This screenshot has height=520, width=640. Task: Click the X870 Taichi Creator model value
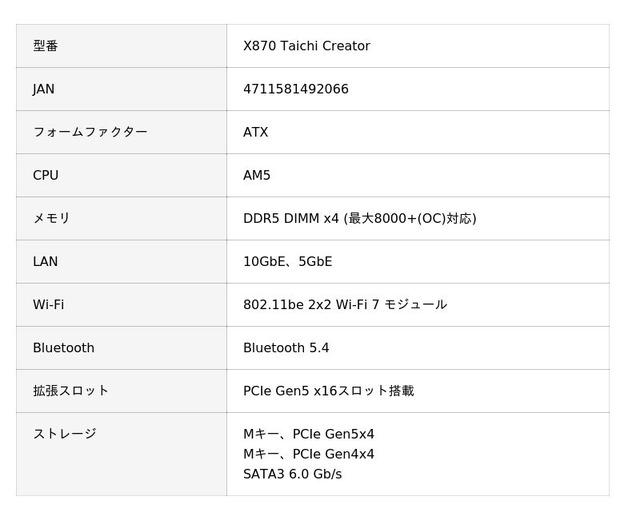[x=306, y=46]
